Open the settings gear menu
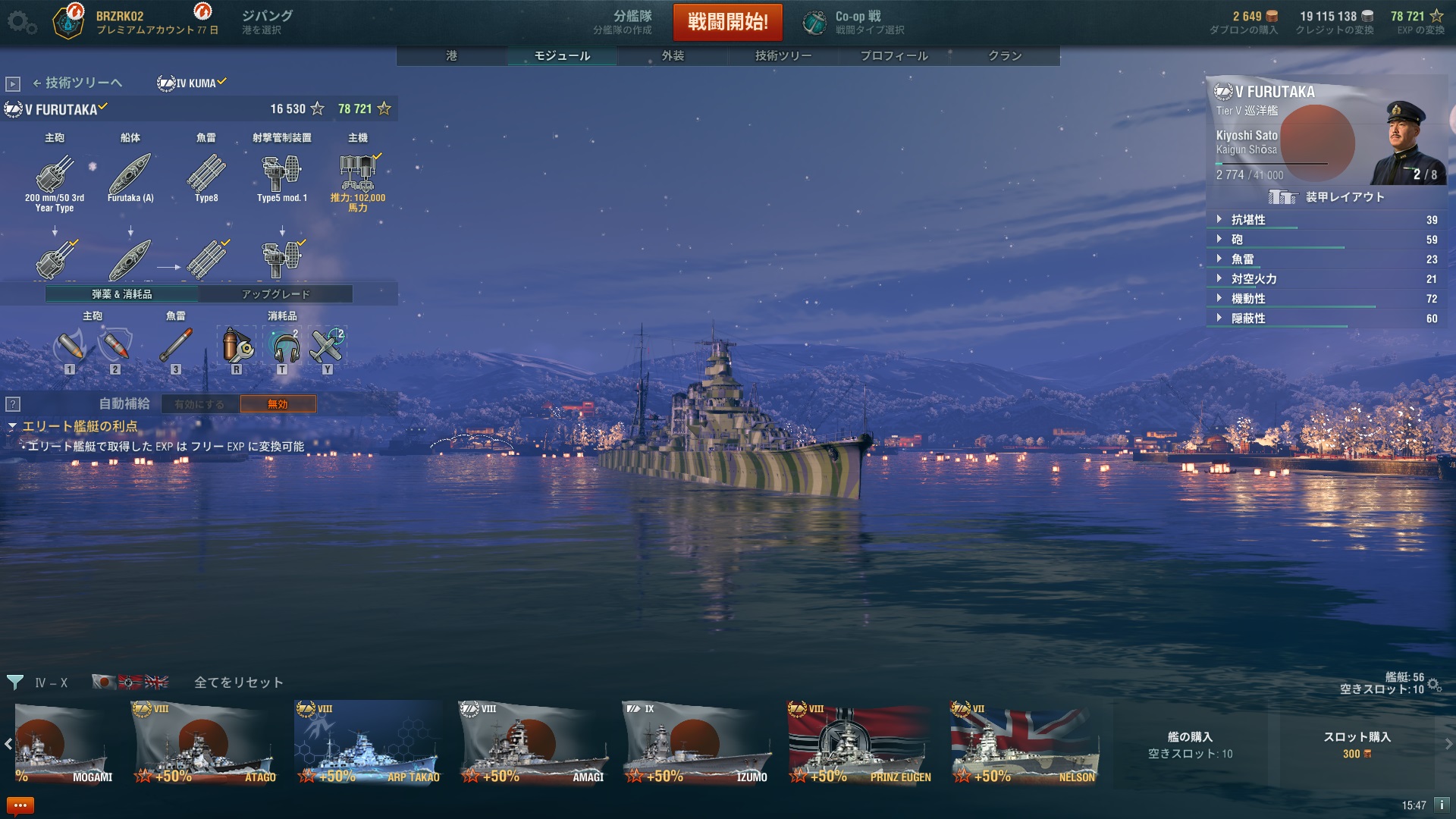This screenshot has height=819, width=1456. click(x=21, y=23)
